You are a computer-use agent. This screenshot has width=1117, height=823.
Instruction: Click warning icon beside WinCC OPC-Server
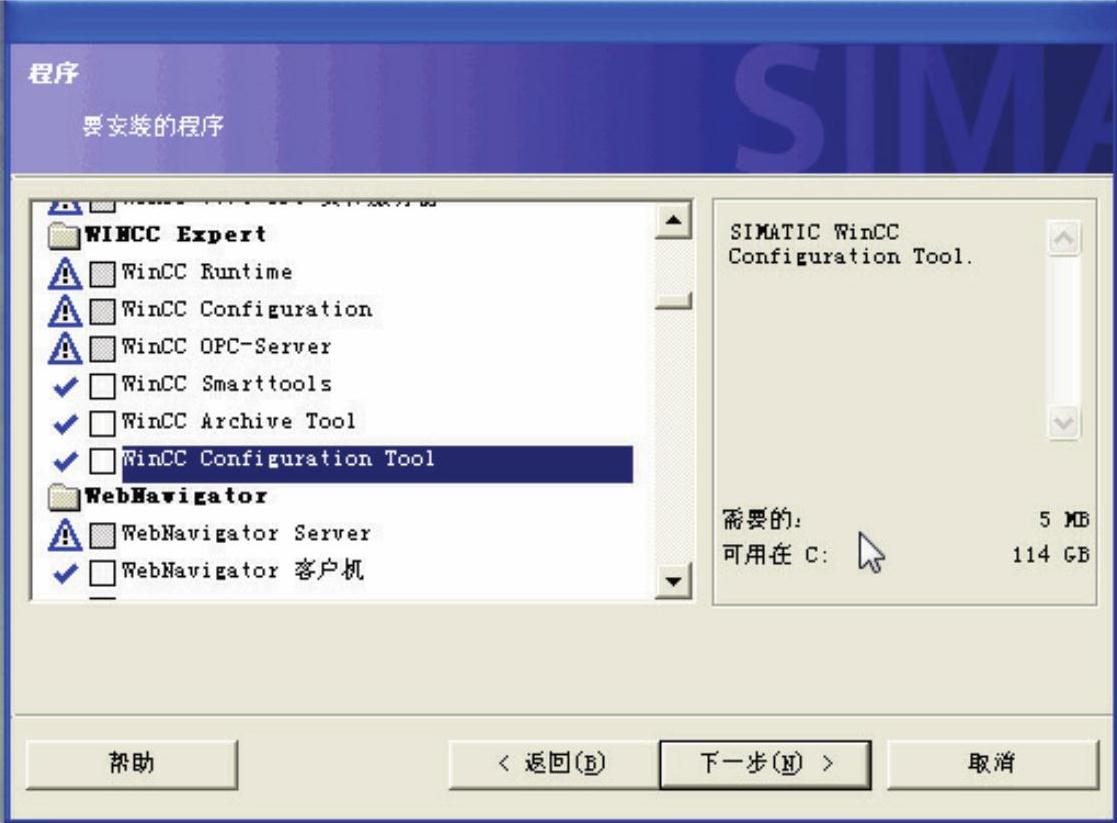[65, 347]
